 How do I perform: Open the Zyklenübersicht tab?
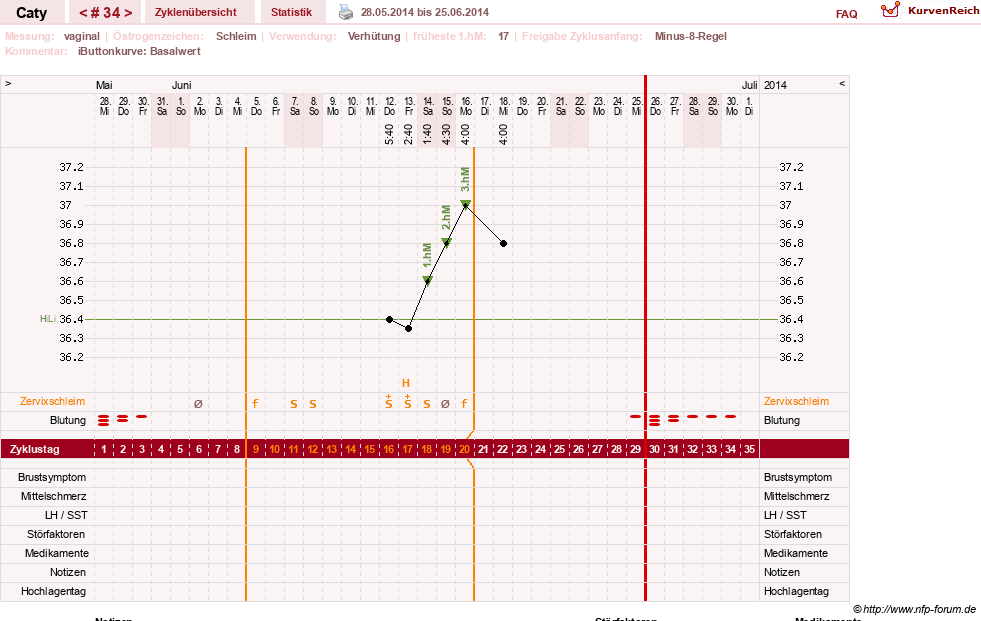[x=196, y=13]
